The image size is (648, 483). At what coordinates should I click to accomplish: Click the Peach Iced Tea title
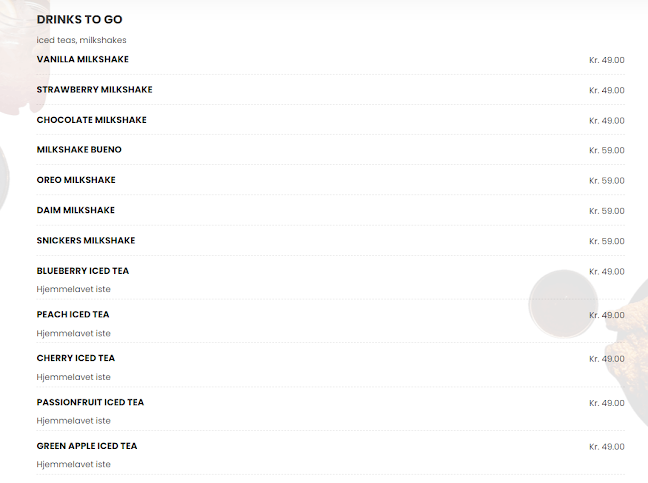[73, 314]
